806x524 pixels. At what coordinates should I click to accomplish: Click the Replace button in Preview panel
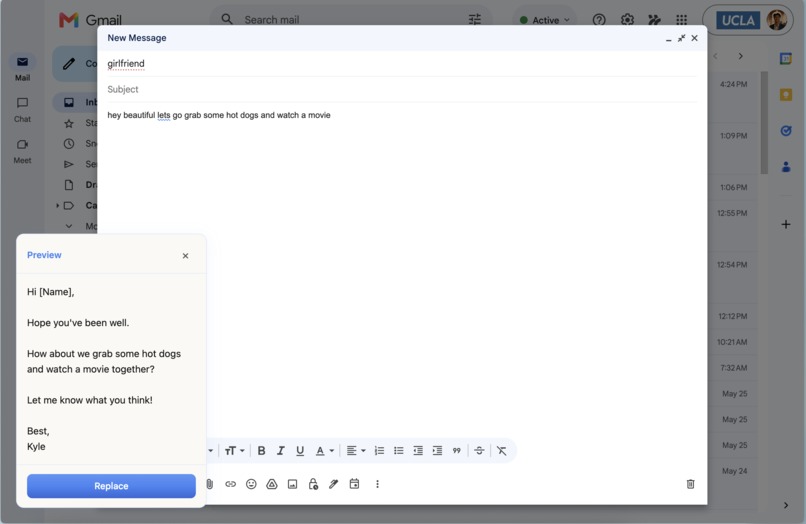pyautogui.click(x=111, y=486)
